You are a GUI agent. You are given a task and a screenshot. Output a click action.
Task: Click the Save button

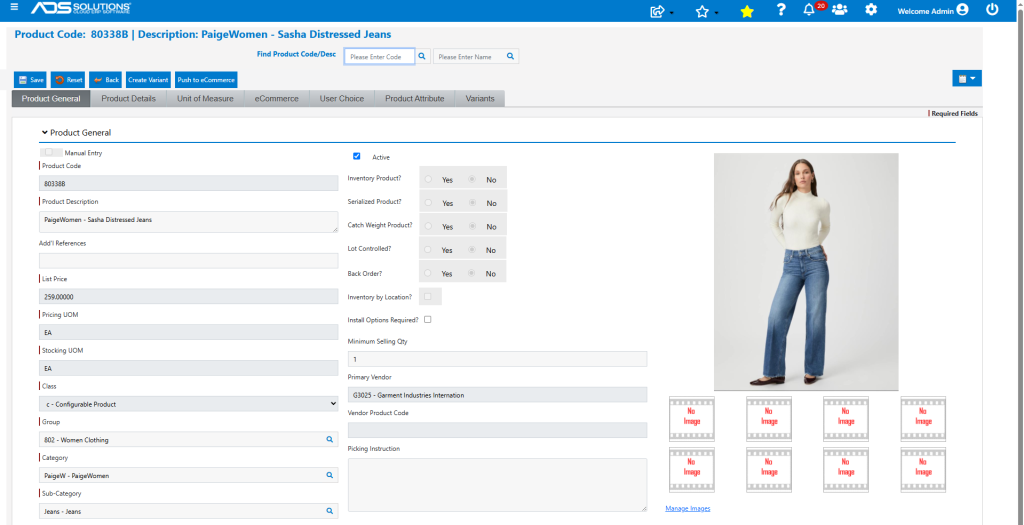(x=30, y=80)
